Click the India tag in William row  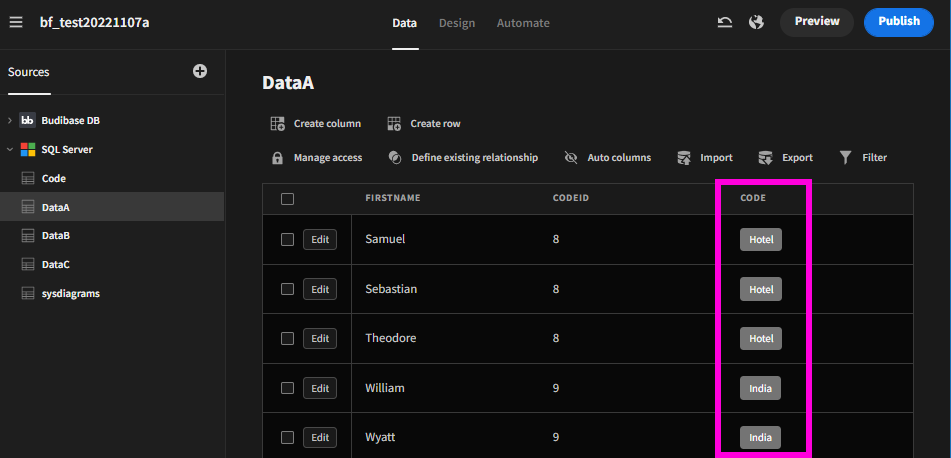click(760, 388)
